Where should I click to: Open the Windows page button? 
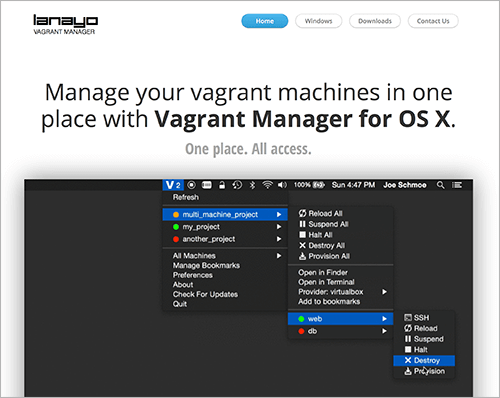318,21
